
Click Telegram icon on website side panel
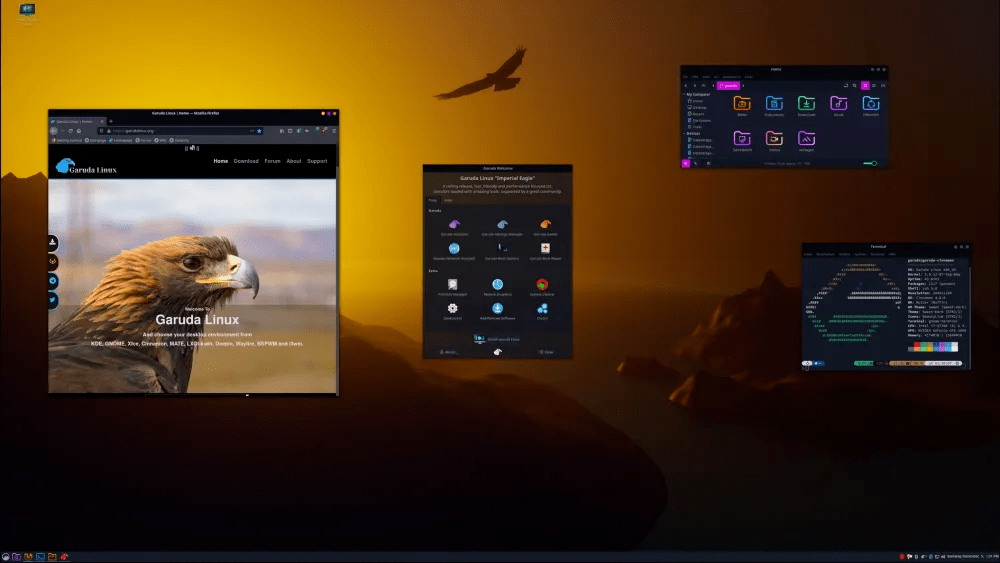(x=52, y=281)
